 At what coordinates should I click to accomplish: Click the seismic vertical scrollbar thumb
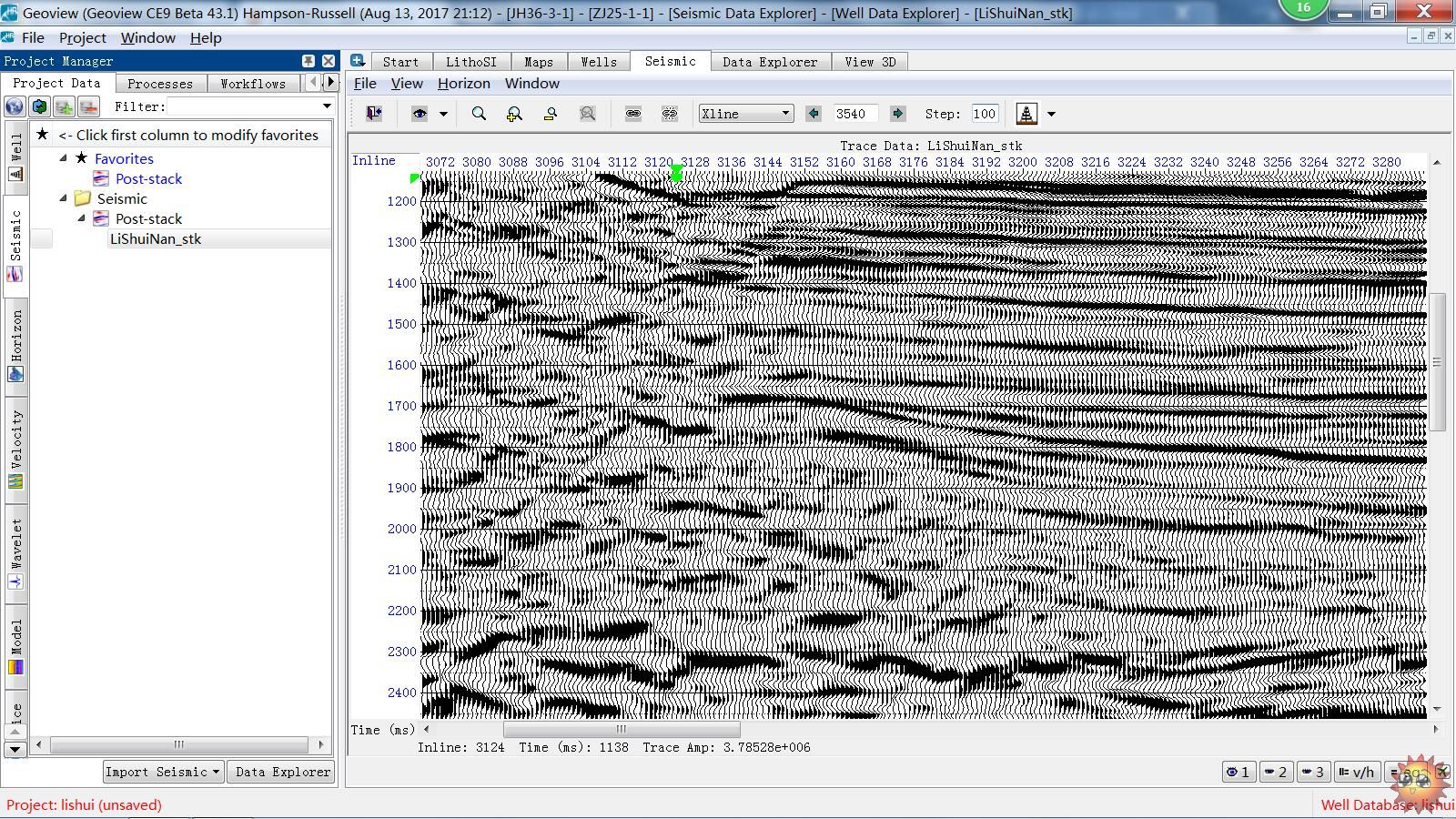tap(1437, 362)
